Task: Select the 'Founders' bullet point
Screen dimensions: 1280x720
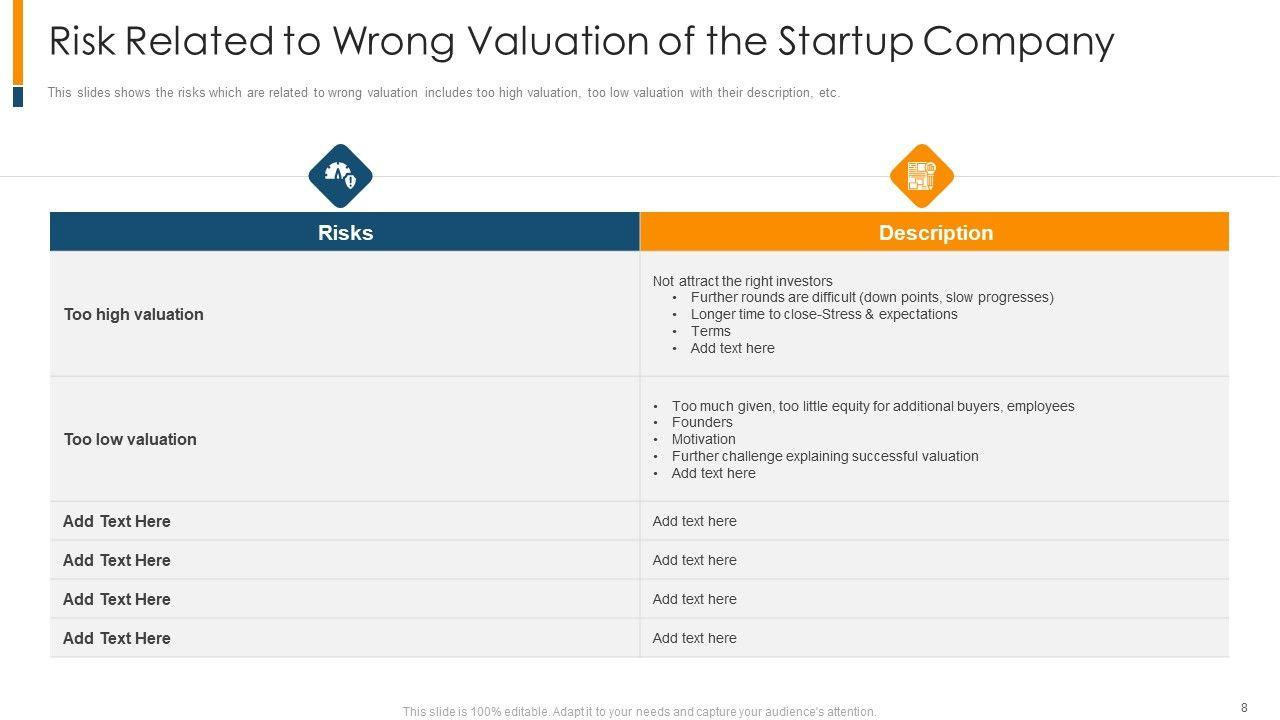Action: [x=702, y=422]
